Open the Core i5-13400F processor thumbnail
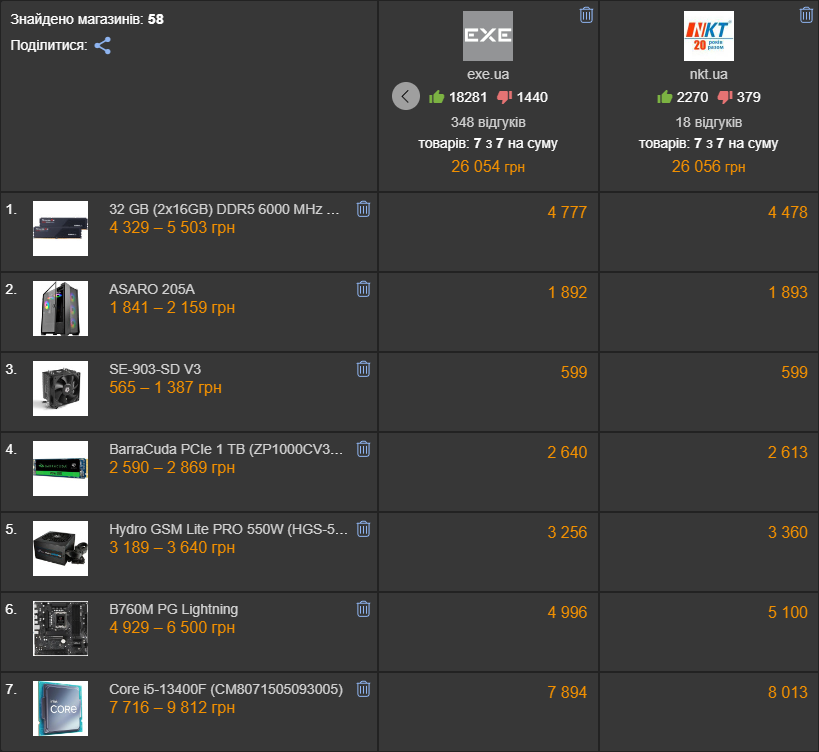Viewport: 819px width, 752px height. click(61, 708)
